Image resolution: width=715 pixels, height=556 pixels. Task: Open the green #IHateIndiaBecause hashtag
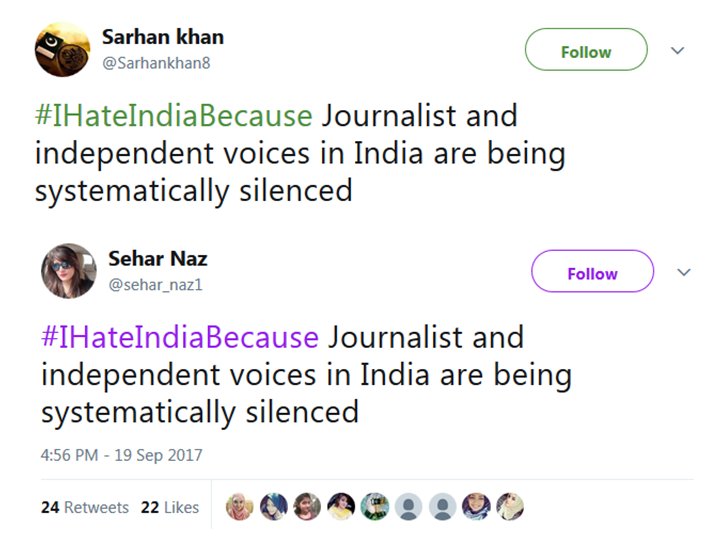174,116
